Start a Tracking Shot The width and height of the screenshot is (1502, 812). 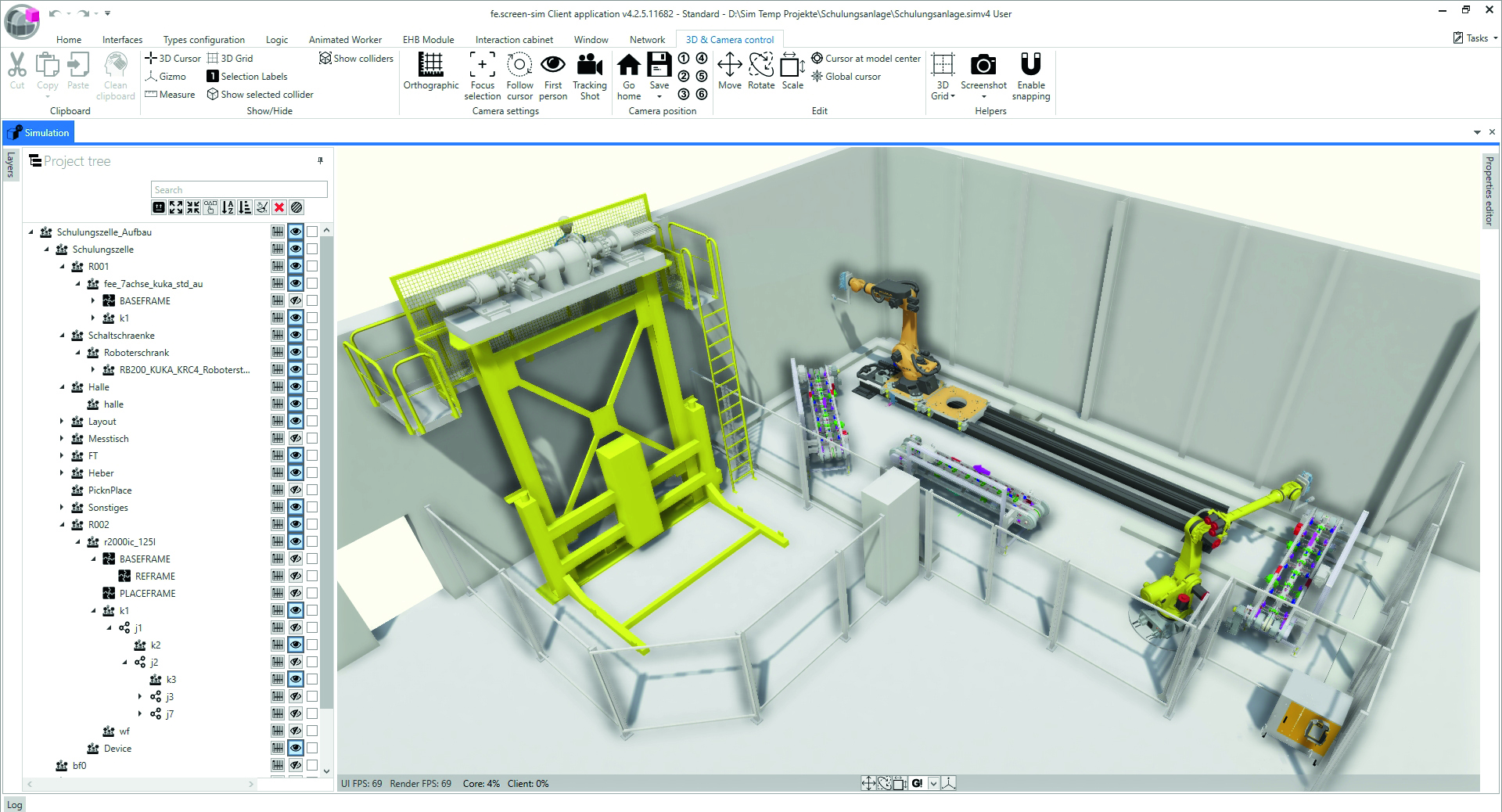(x=589, y=74)
